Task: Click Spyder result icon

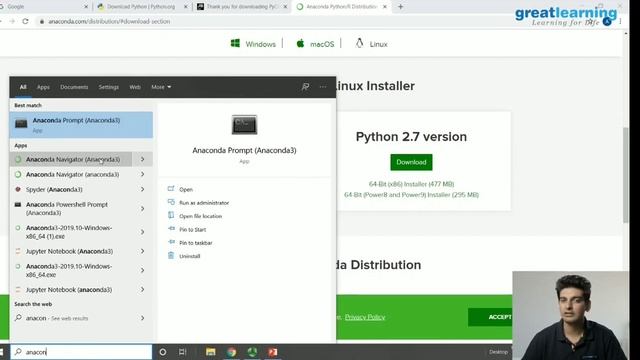Action: point(18,189)
